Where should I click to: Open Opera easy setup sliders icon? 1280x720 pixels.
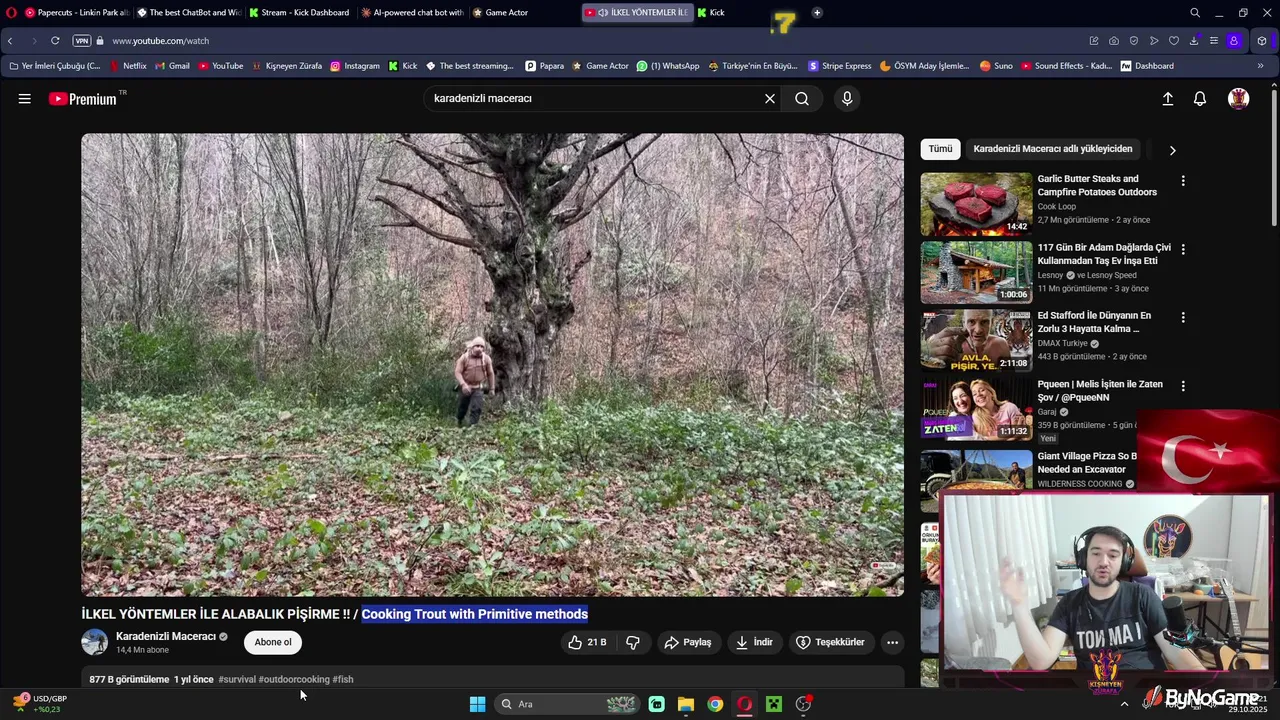click(1213, 41)
